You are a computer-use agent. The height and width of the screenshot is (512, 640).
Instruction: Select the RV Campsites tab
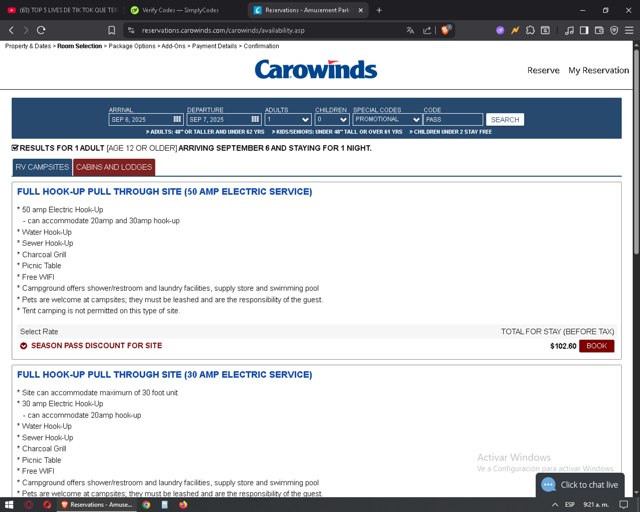42,167
